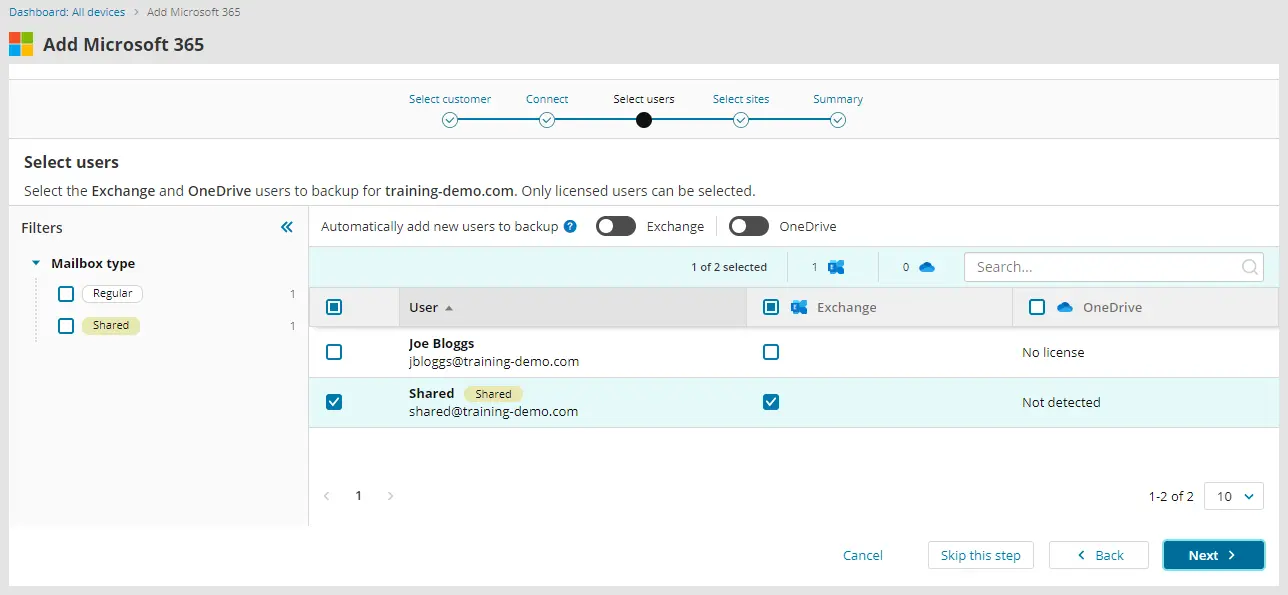
Task: Click the Regular mailbox tag label
Action: point(113,294)
